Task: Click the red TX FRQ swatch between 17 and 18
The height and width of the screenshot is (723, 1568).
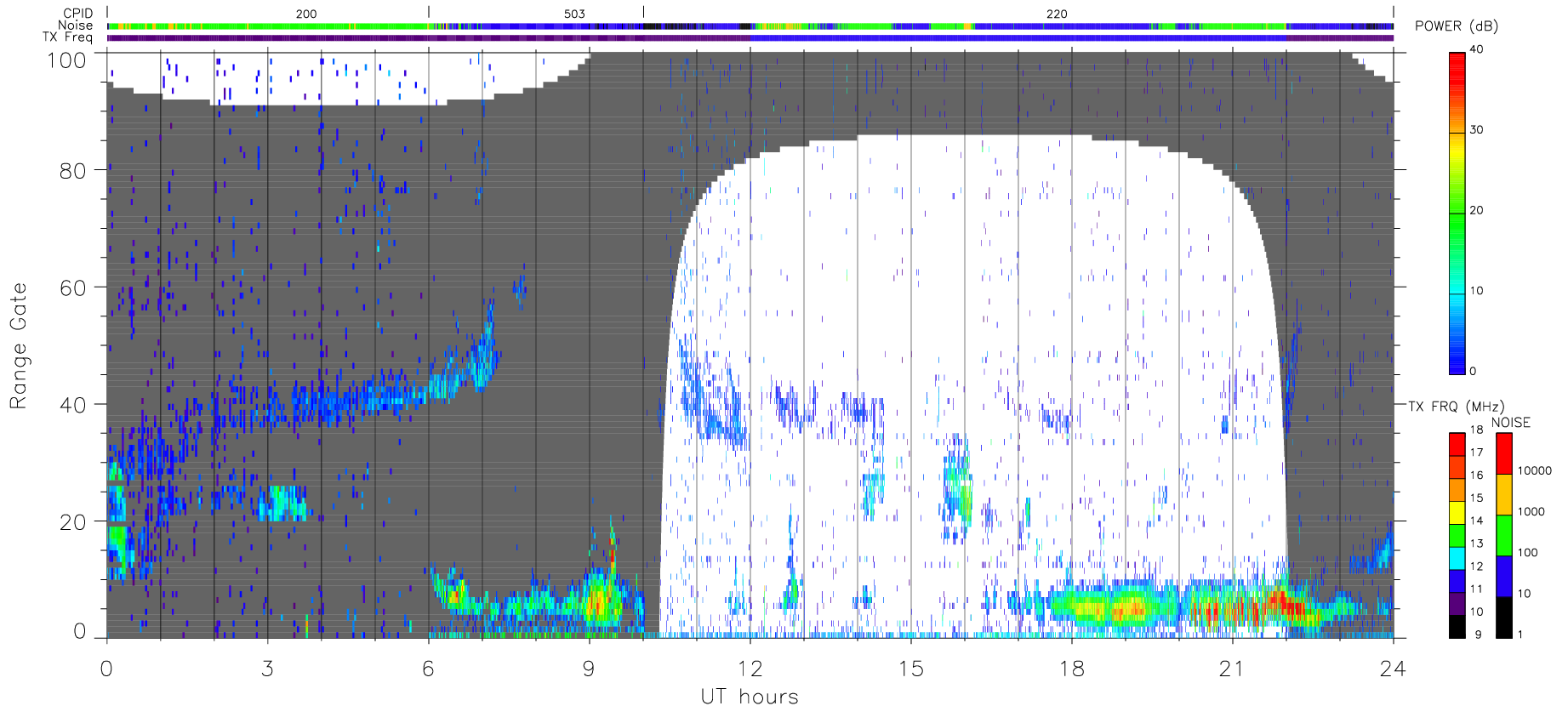Action: coord(1457,444)
